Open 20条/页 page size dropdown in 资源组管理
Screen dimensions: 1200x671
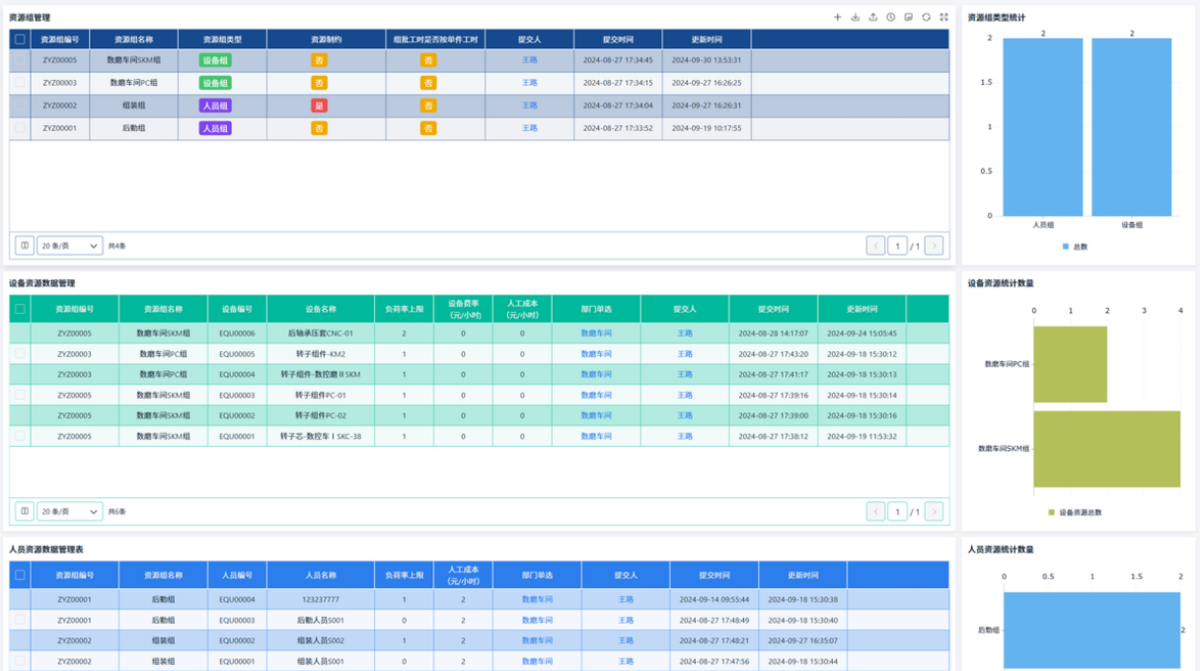[71, 245]
